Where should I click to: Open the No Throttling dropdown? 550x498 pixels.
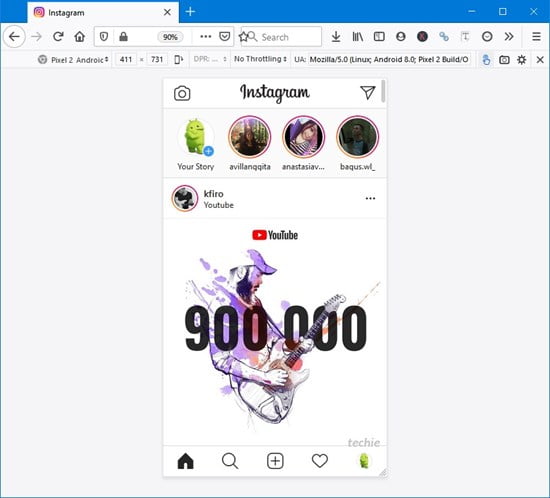coord(261,59)
